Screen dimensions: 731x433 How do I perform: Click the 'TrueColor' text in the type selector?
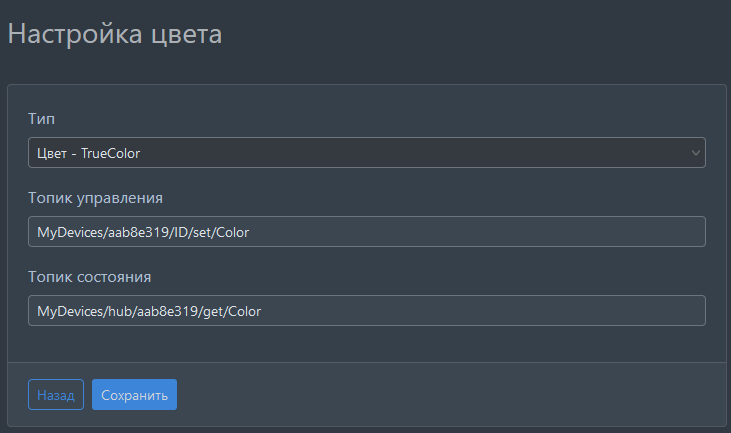(110, 153)
